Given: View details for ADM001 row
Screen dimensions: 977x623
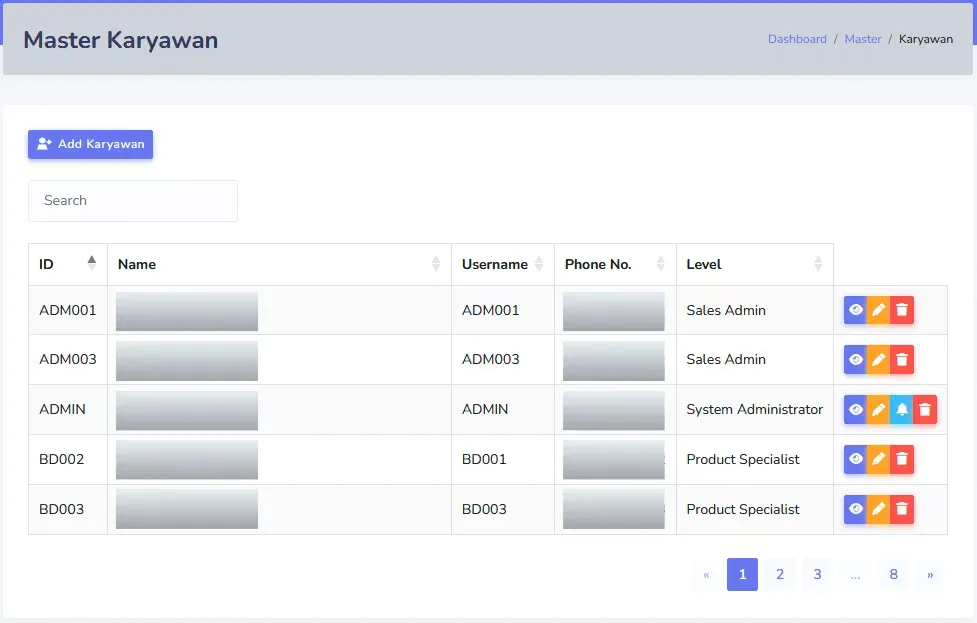Looking at the screenshot, I should pyautogui.click(x=855, y=310).
